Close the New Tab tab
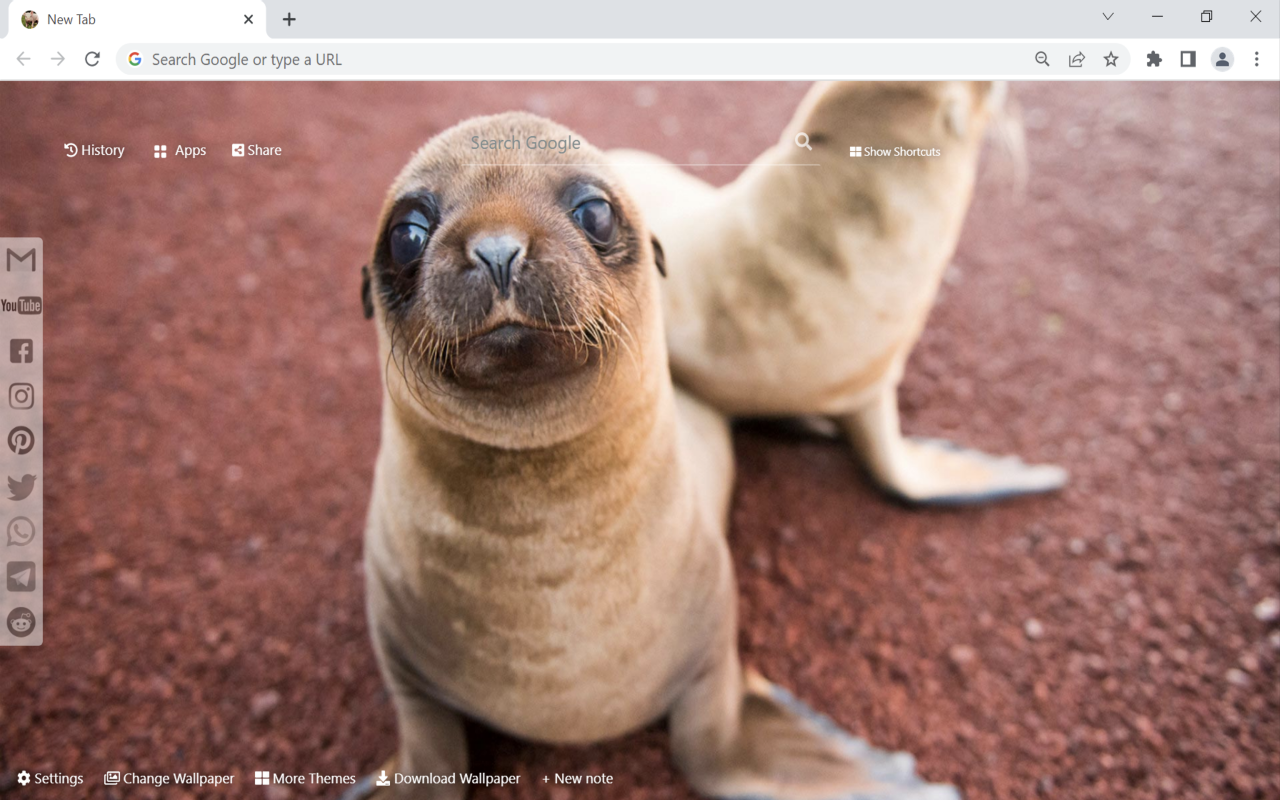 click(249, 19)
